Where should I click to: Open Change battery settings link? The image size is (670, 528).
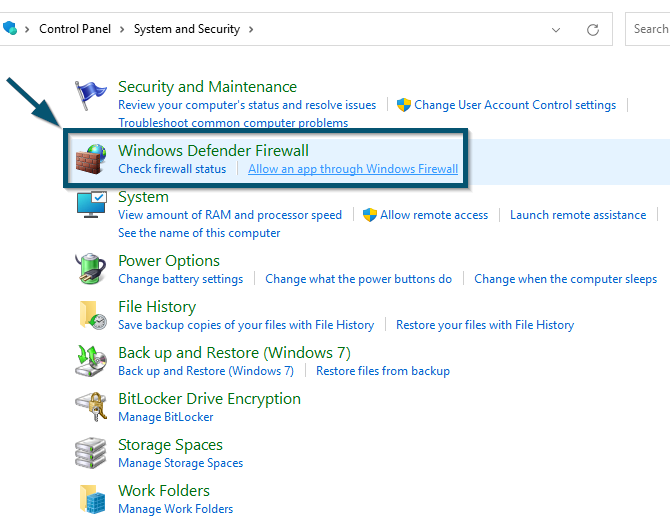point(180,279)
